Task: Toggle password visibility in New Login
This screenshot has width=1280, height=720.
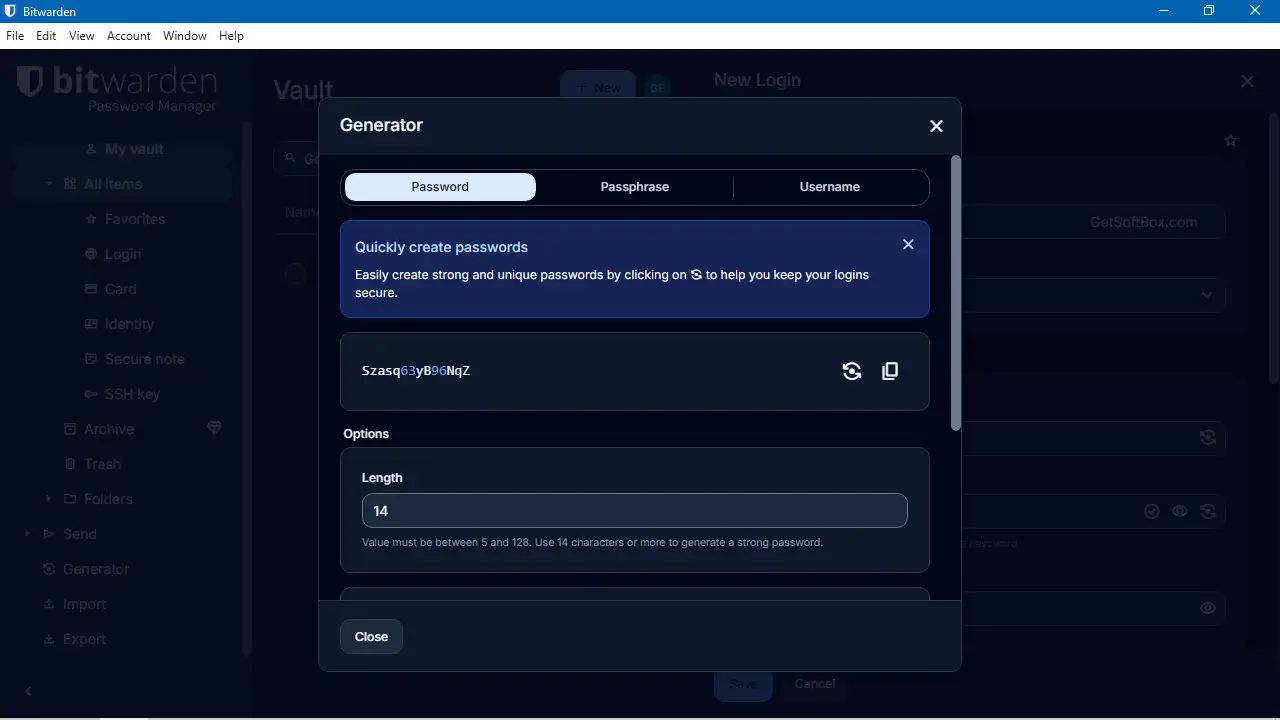Action: pos(1180,511)
